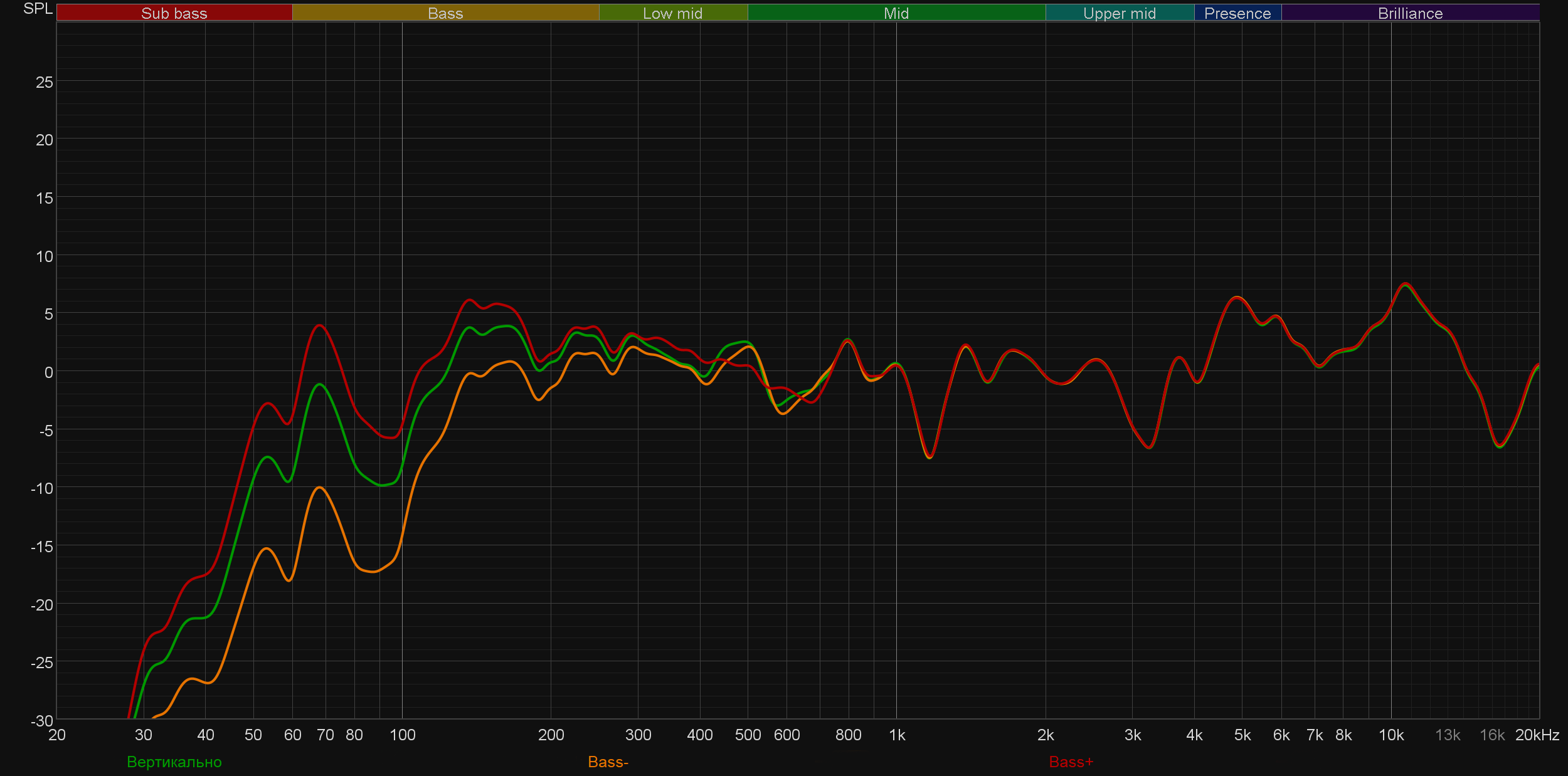Select the Mid band header
Viewport: 1568px width, 776px height.
click(x=896, y=13)
